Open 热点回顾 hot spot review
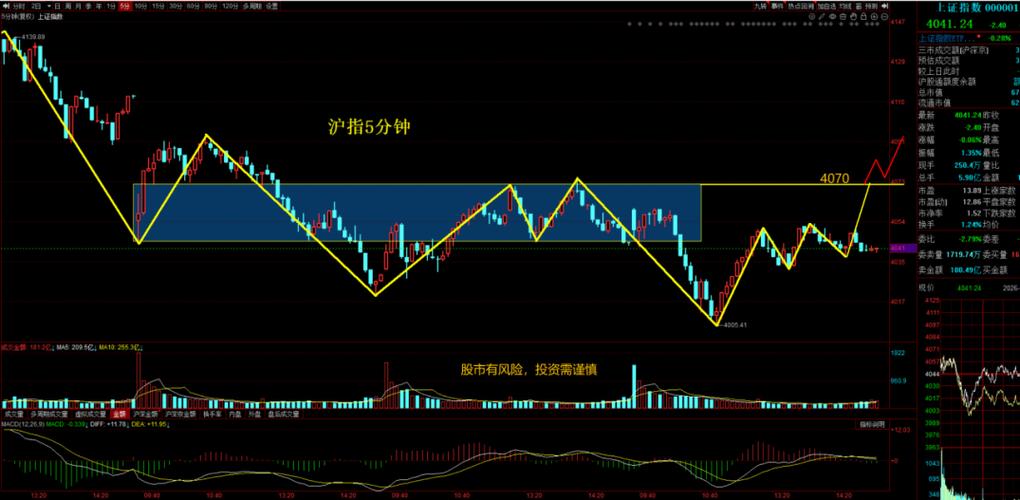The image size is (1020, 500). pos(801,6)
